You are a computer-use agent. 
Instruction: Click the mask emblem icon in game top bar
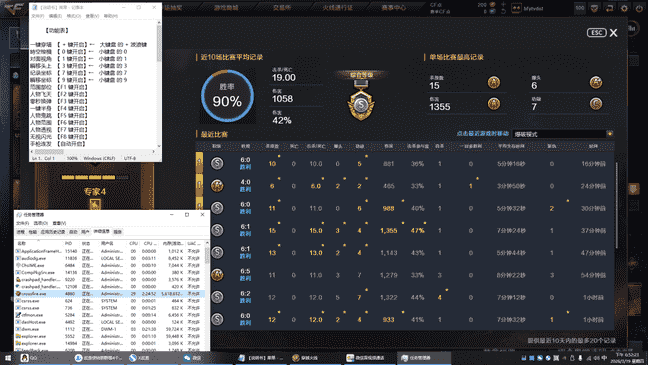[594, 8]
